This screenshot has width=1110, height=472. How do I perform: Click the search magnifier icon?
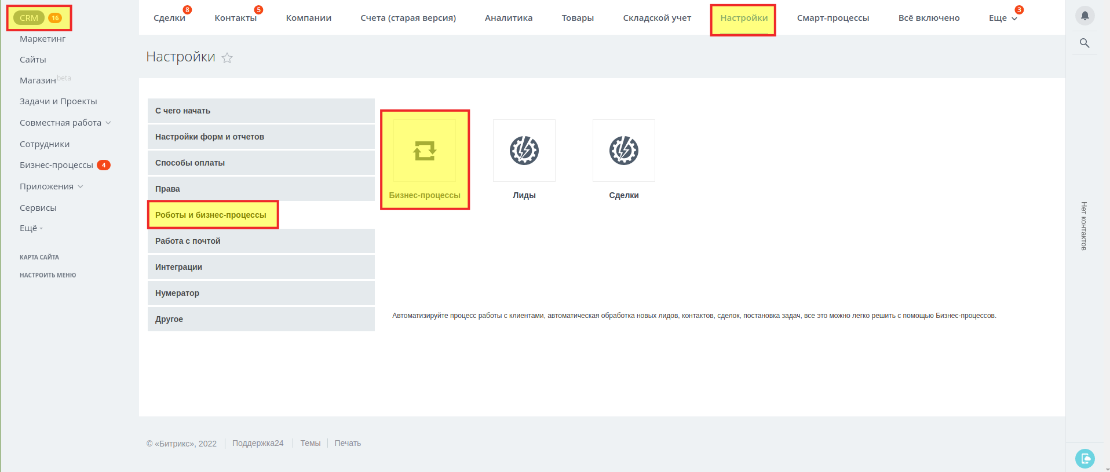click(x=1085, y=43)
